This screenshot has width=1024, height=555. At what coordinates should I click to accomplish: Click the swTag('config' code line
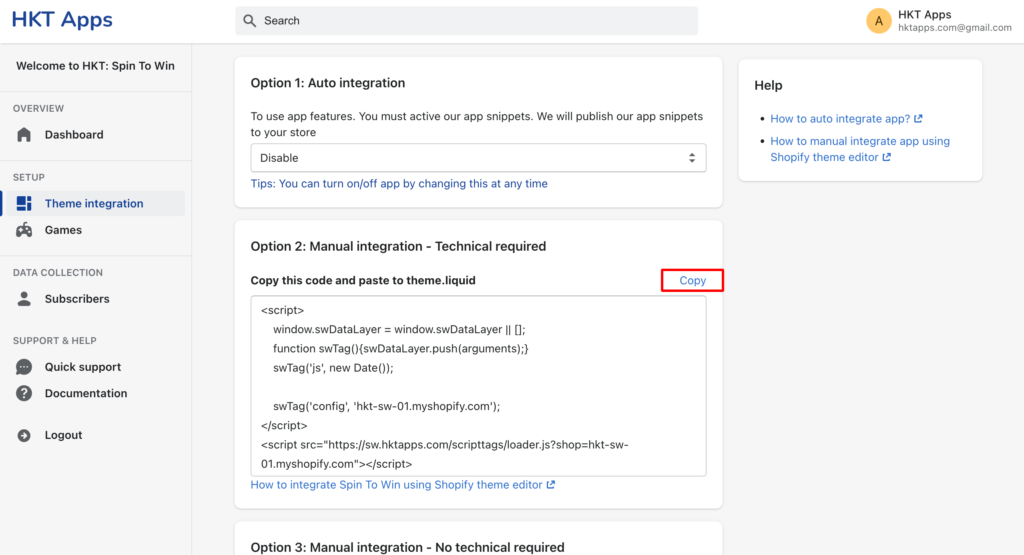click(387, 406)
